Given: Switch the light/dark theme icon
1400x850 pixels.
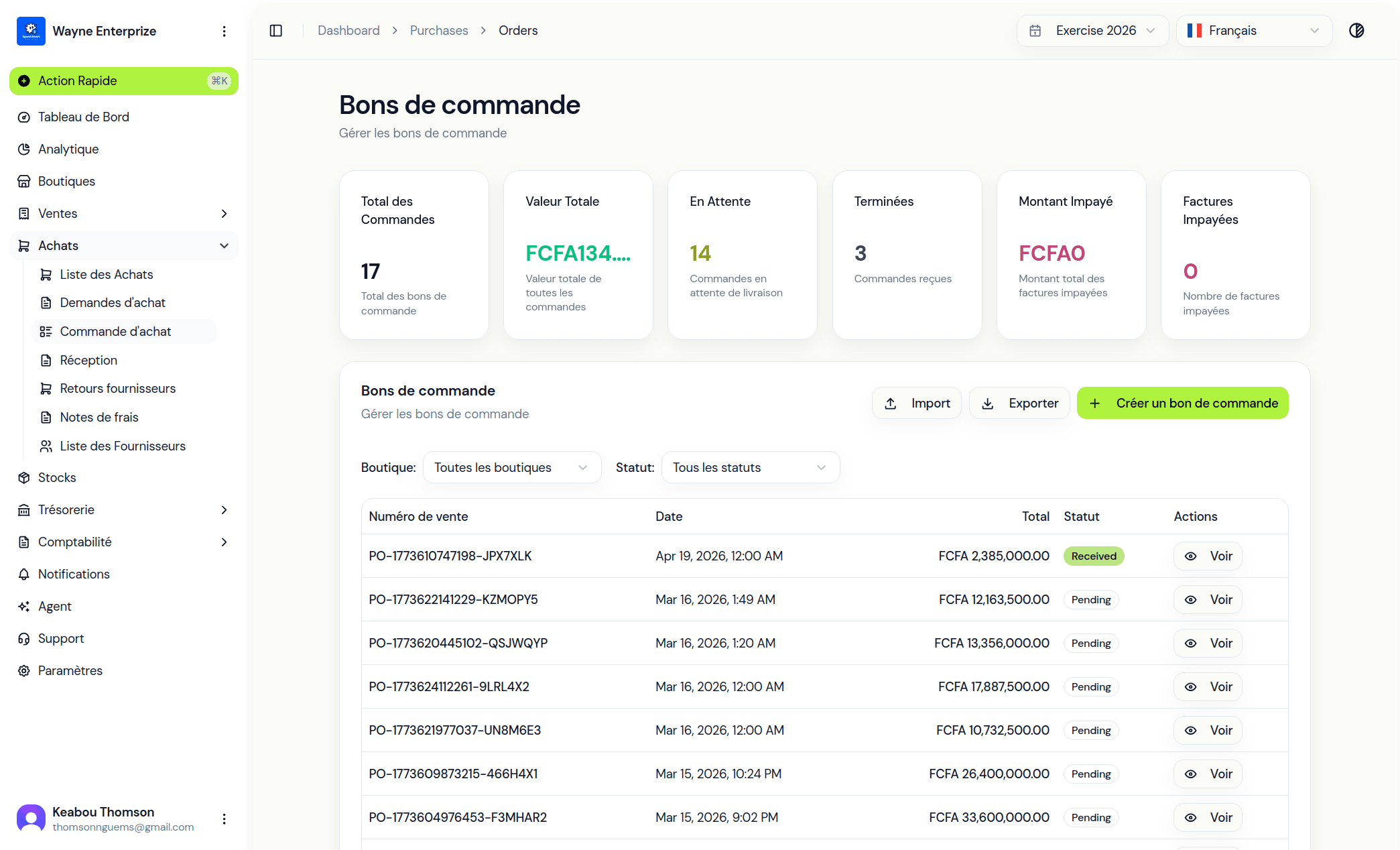Looking at the screenshot, I should click(x=1356, y=31).
